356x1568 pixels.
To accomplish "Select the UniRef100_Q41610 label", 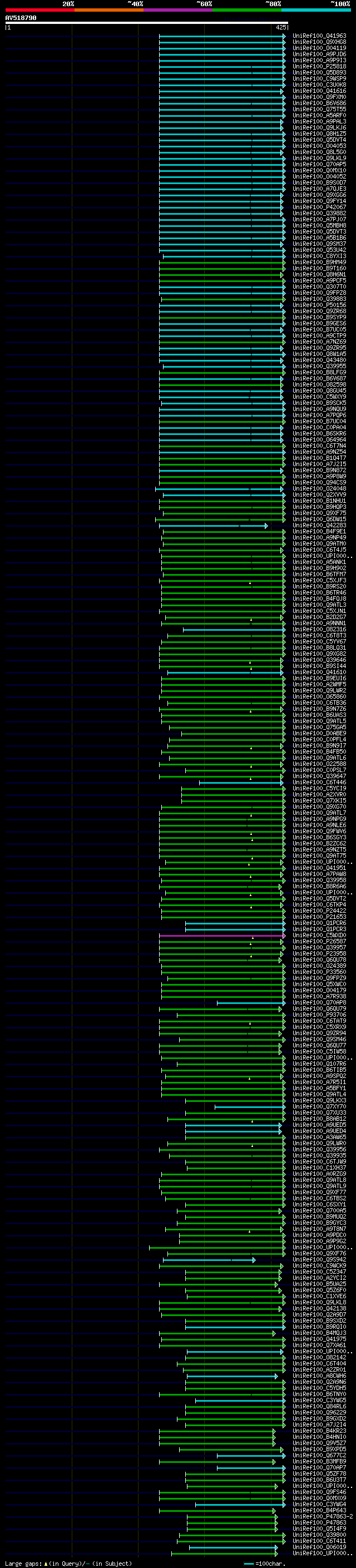I will point(319,672).
